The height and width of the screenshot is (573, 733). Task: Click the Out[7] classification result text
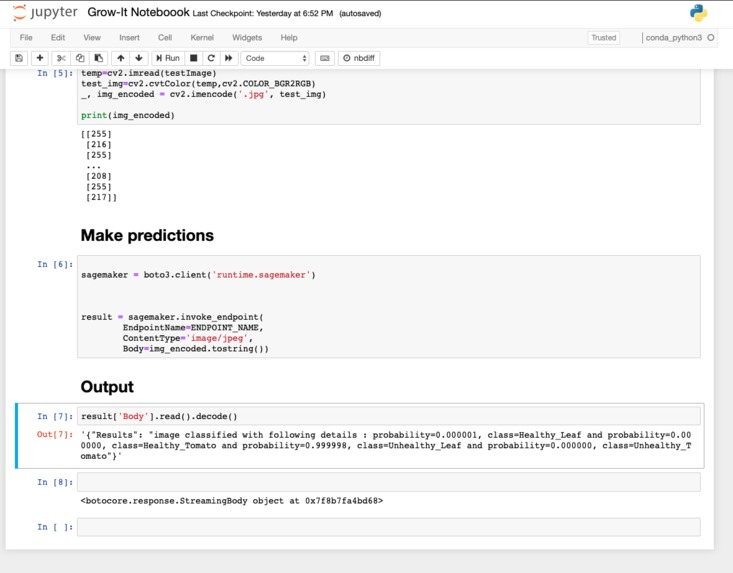[386, 445]
